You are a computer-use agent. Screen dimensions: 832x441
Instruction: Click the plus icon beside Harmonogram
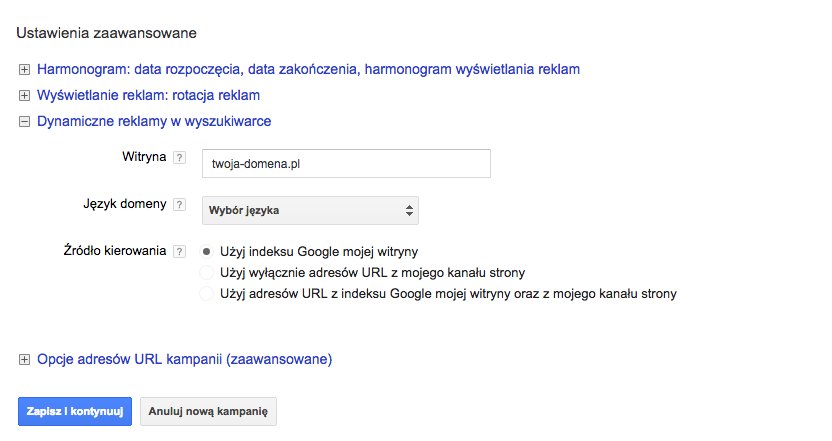[x=24, y=70]
